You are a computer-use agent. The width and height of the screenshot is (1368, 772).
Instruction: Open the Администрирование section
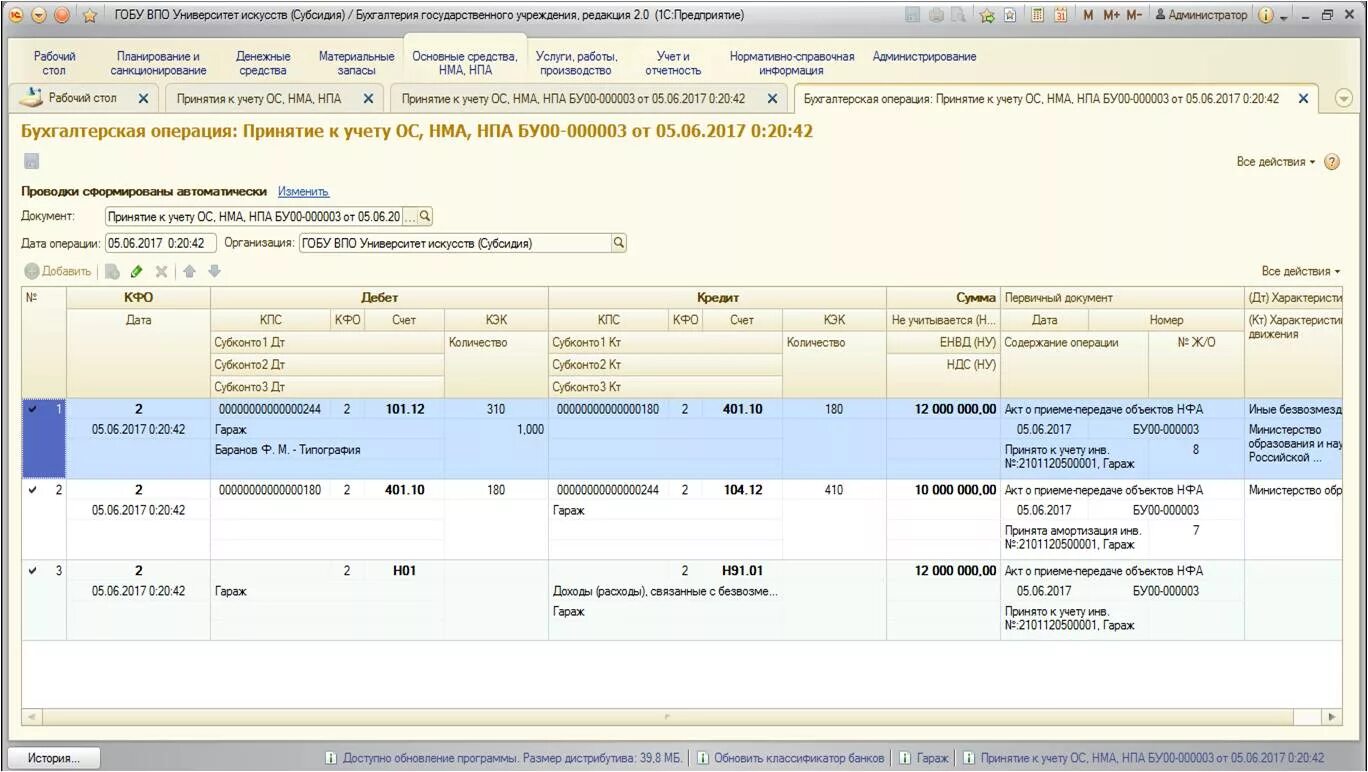pyautogui.click(x=924, y=57)
